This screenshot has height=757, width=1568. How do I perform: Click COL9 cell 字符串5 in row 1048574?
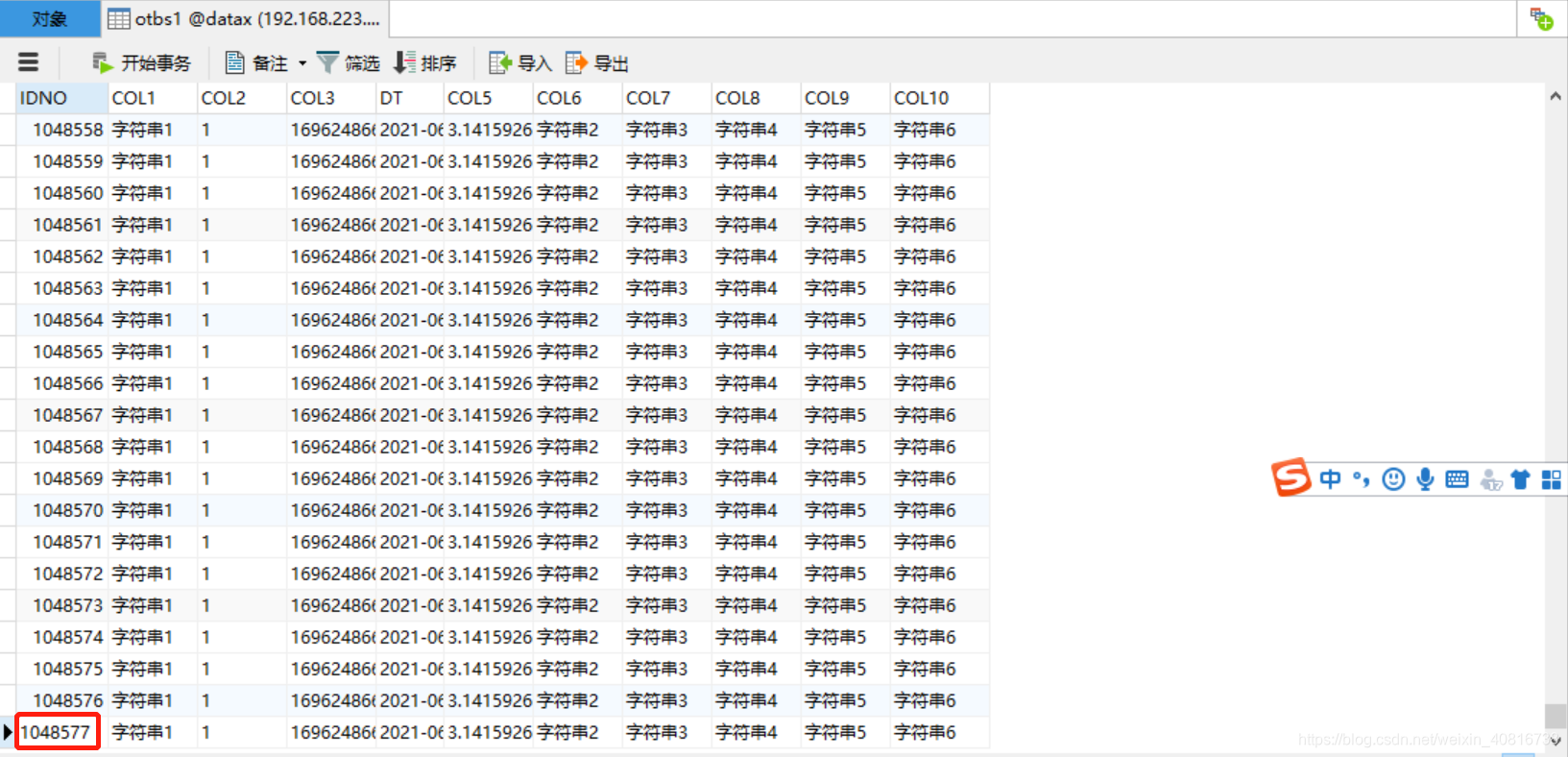click(845, 637)
